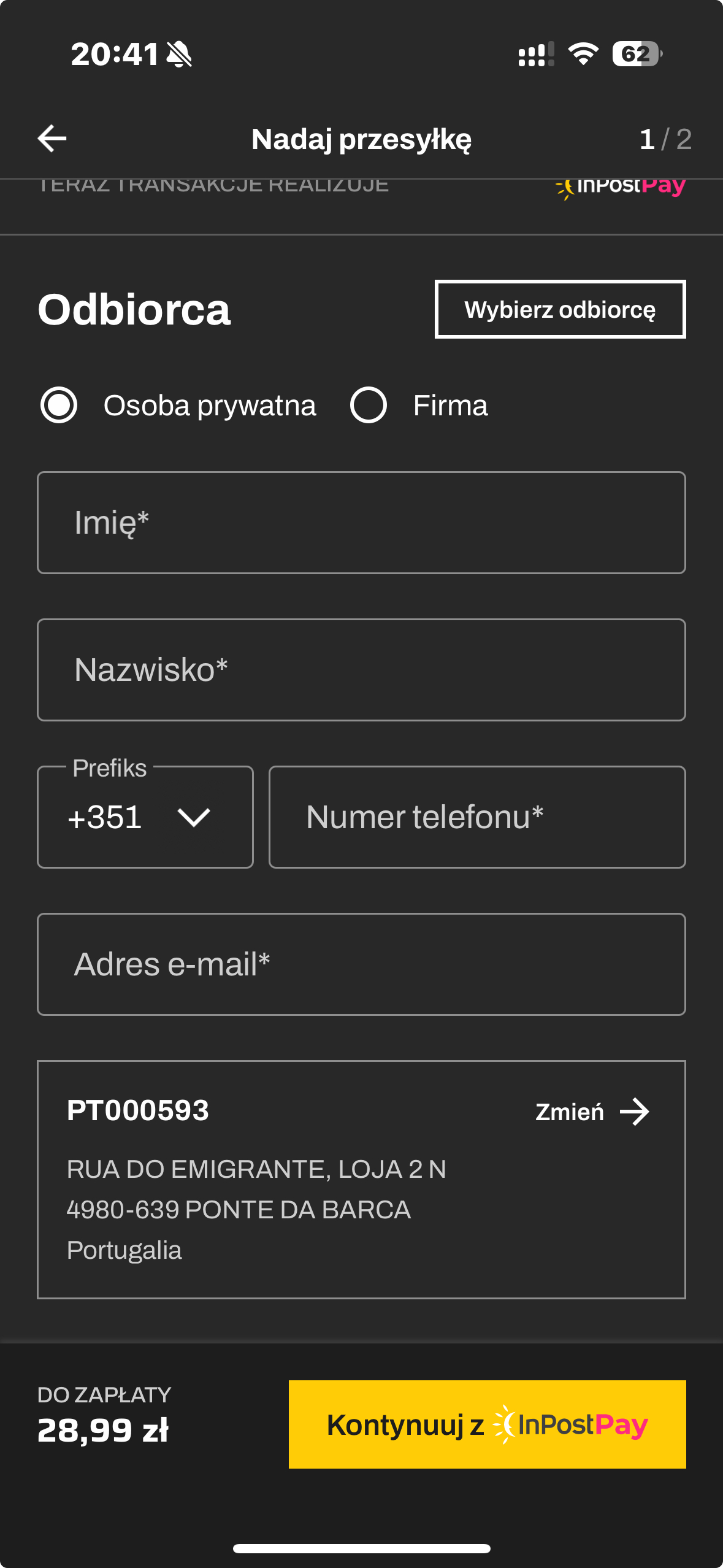Tap the cellular signal bars icon
The image size is (723, 1568).
[x=535, y=54]
